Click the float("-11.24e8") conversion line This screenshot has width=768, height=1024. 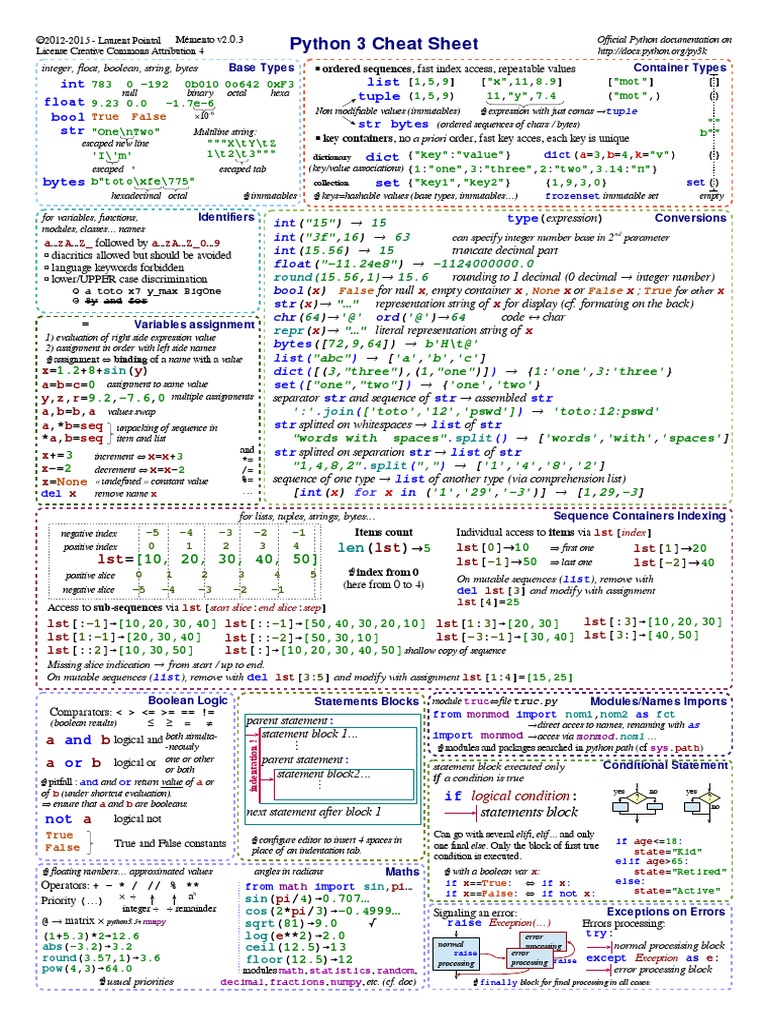point(404,264)
